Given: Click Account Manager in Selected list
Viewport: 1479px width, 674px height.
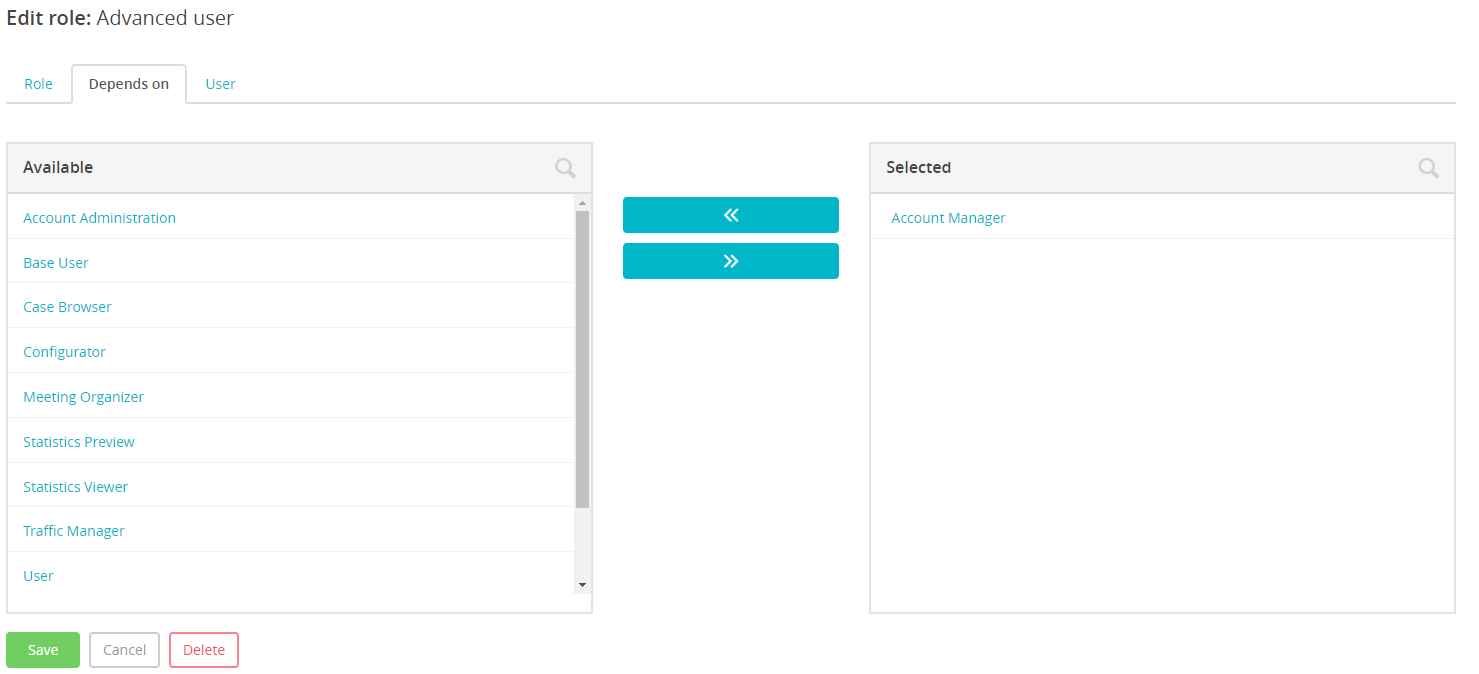Looking at the screenshot, I should pyautogui.click(x=948, y=218).
